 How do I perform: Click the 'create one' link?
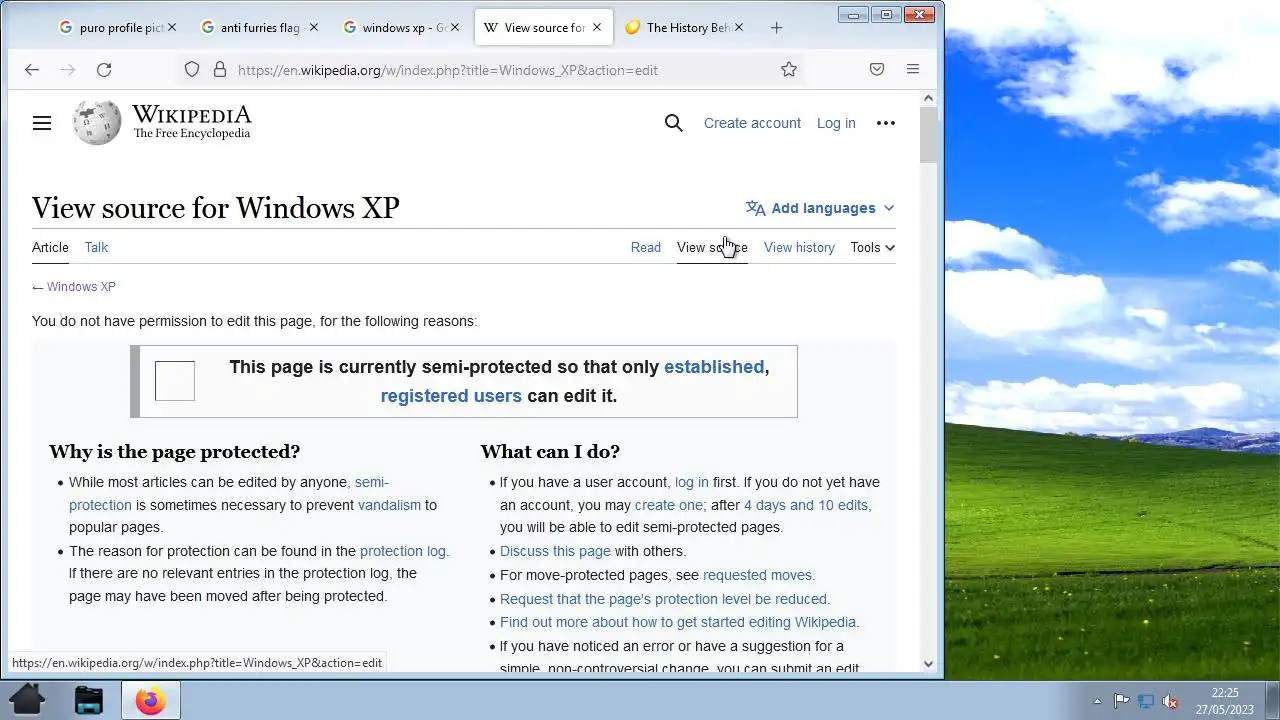point(669,505)
